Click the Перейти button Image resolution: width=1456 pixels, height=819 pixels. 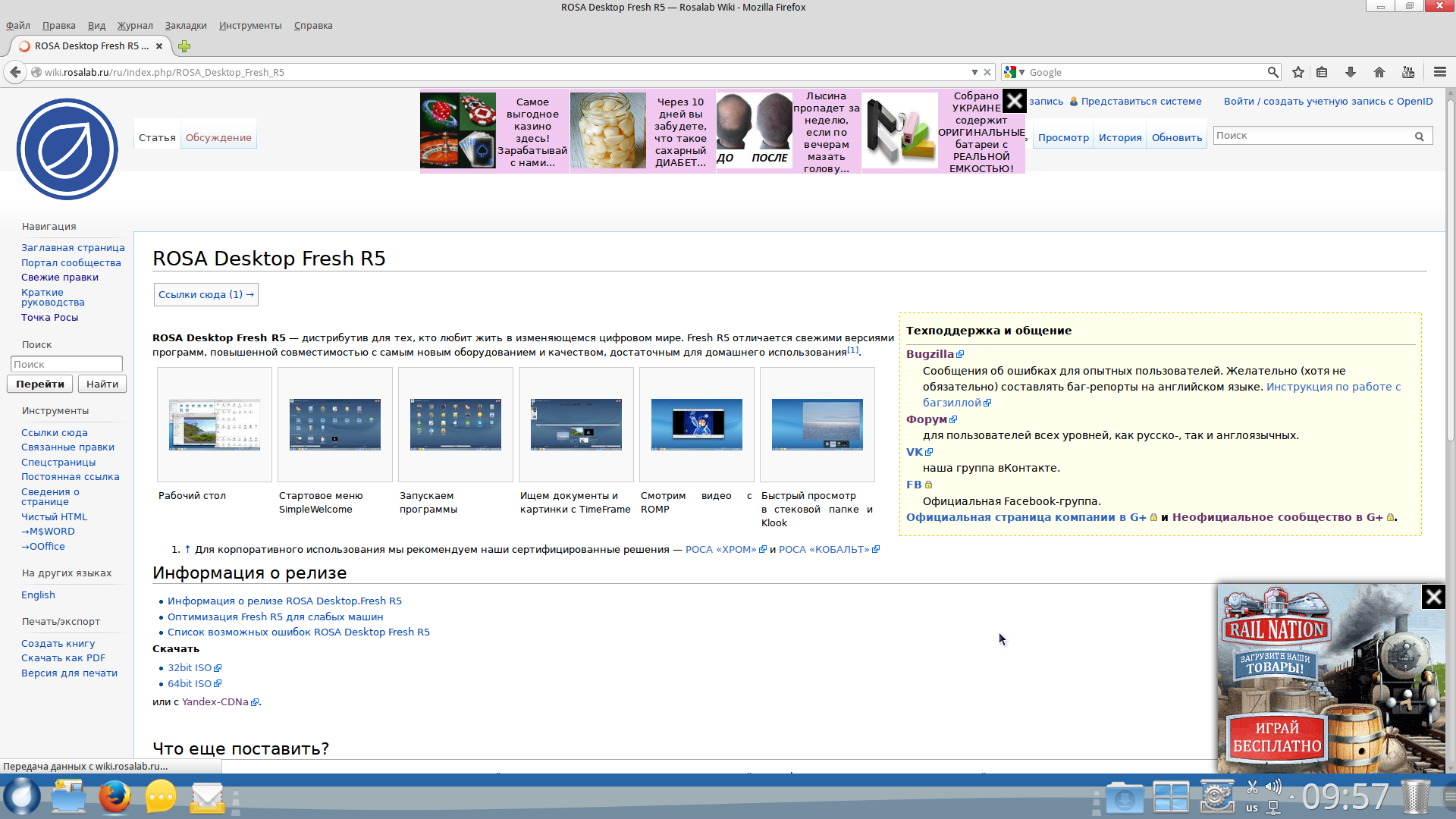(x=40, y=384)
